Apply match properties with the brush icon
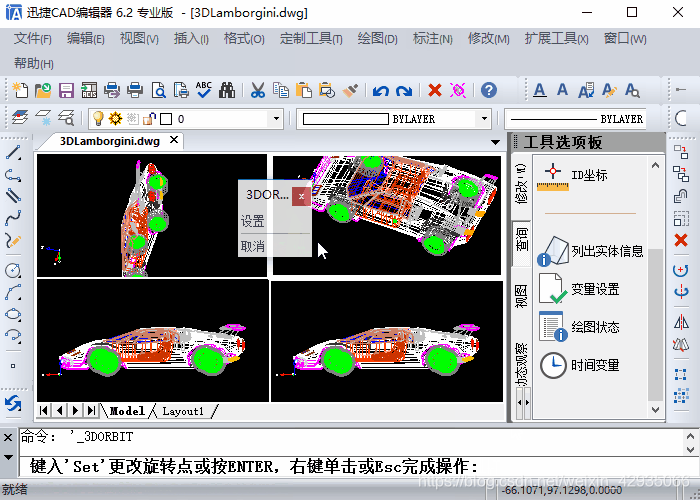The image size is (700, 500). (350, 91)
